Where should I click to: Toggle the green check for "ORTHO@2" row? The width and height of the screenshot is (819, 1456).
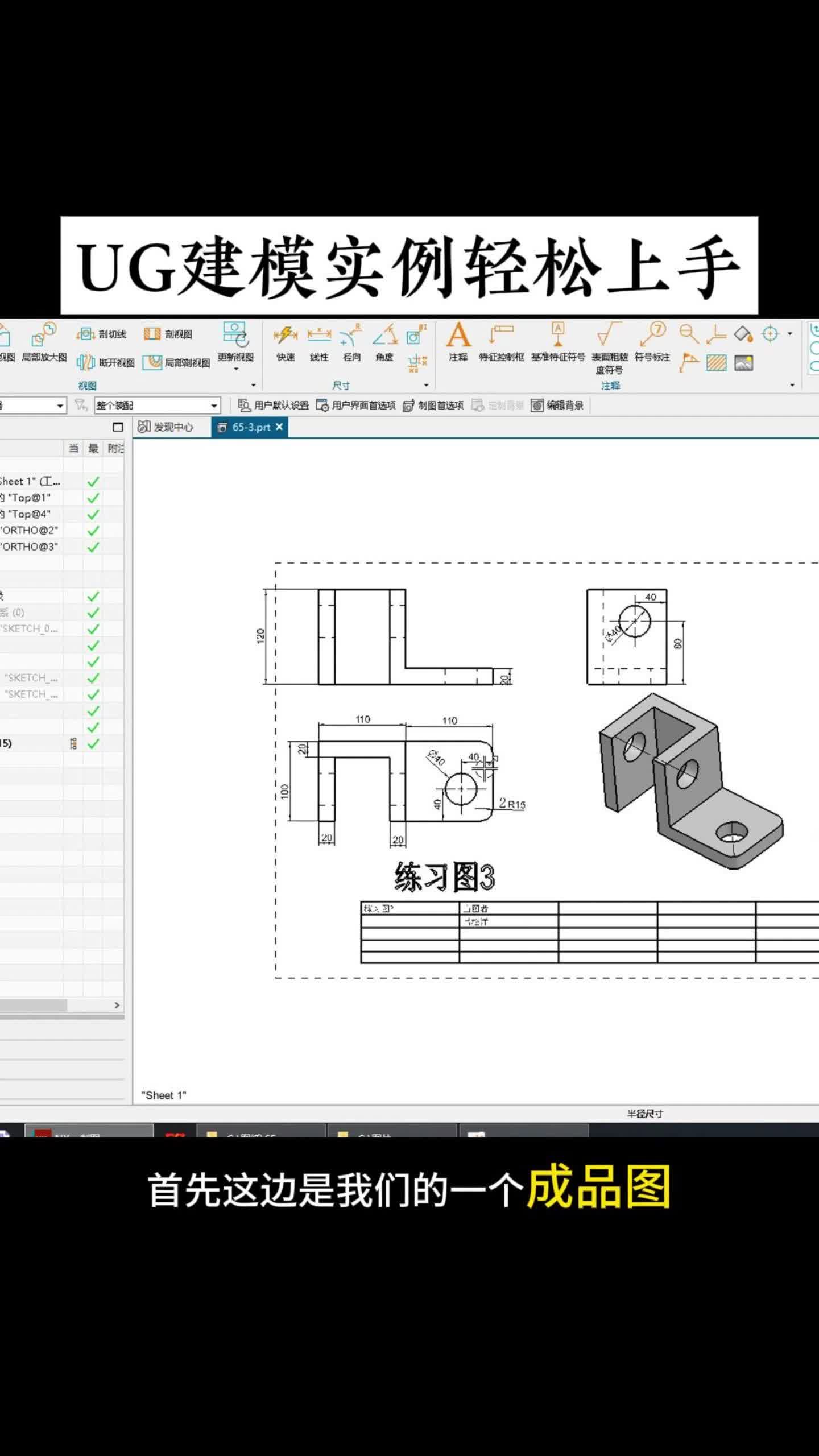pyautogui.click(x=93, y=531)
